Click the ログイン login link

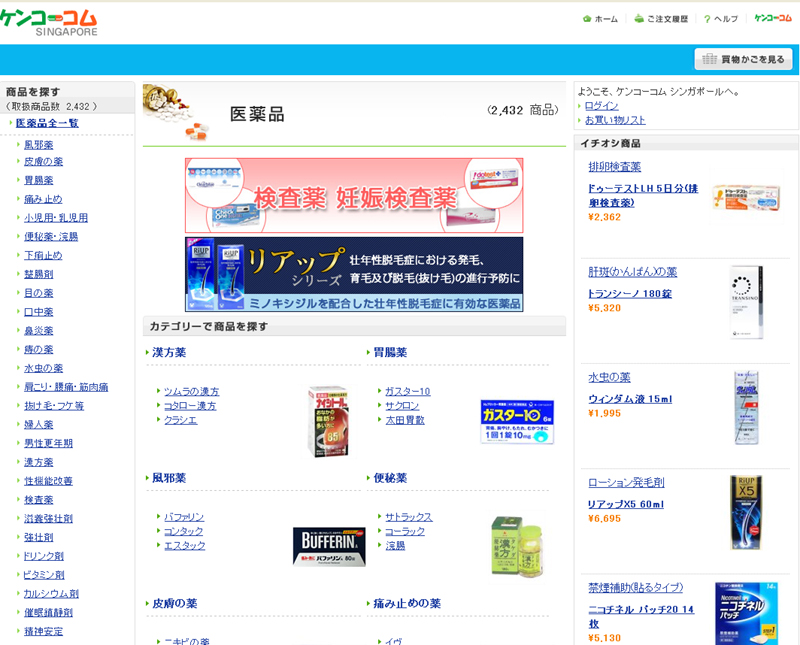(x=601, y=106)
